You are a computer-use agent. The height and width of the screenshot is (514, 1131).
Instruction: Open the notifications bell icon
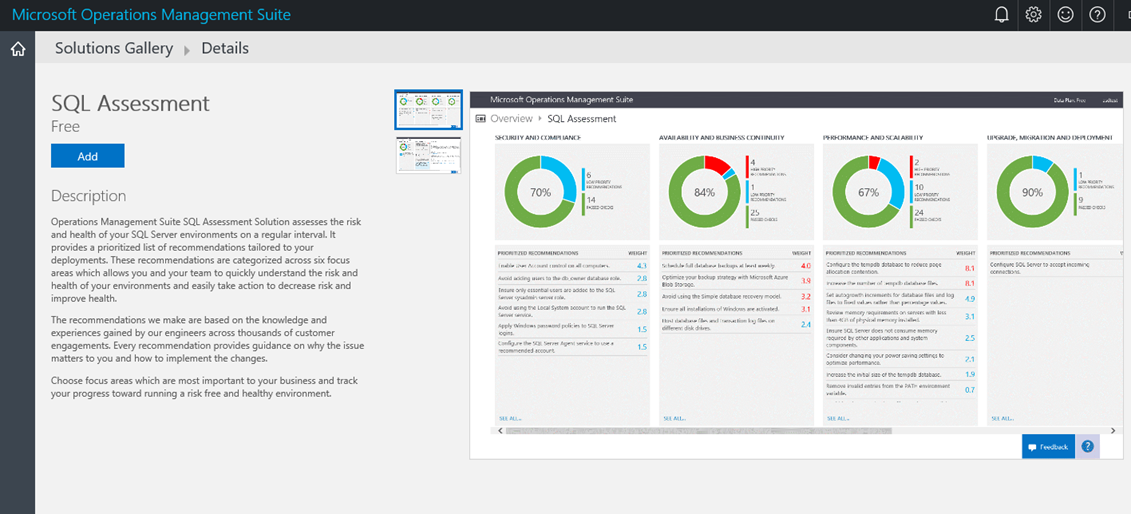(1001, 14)
